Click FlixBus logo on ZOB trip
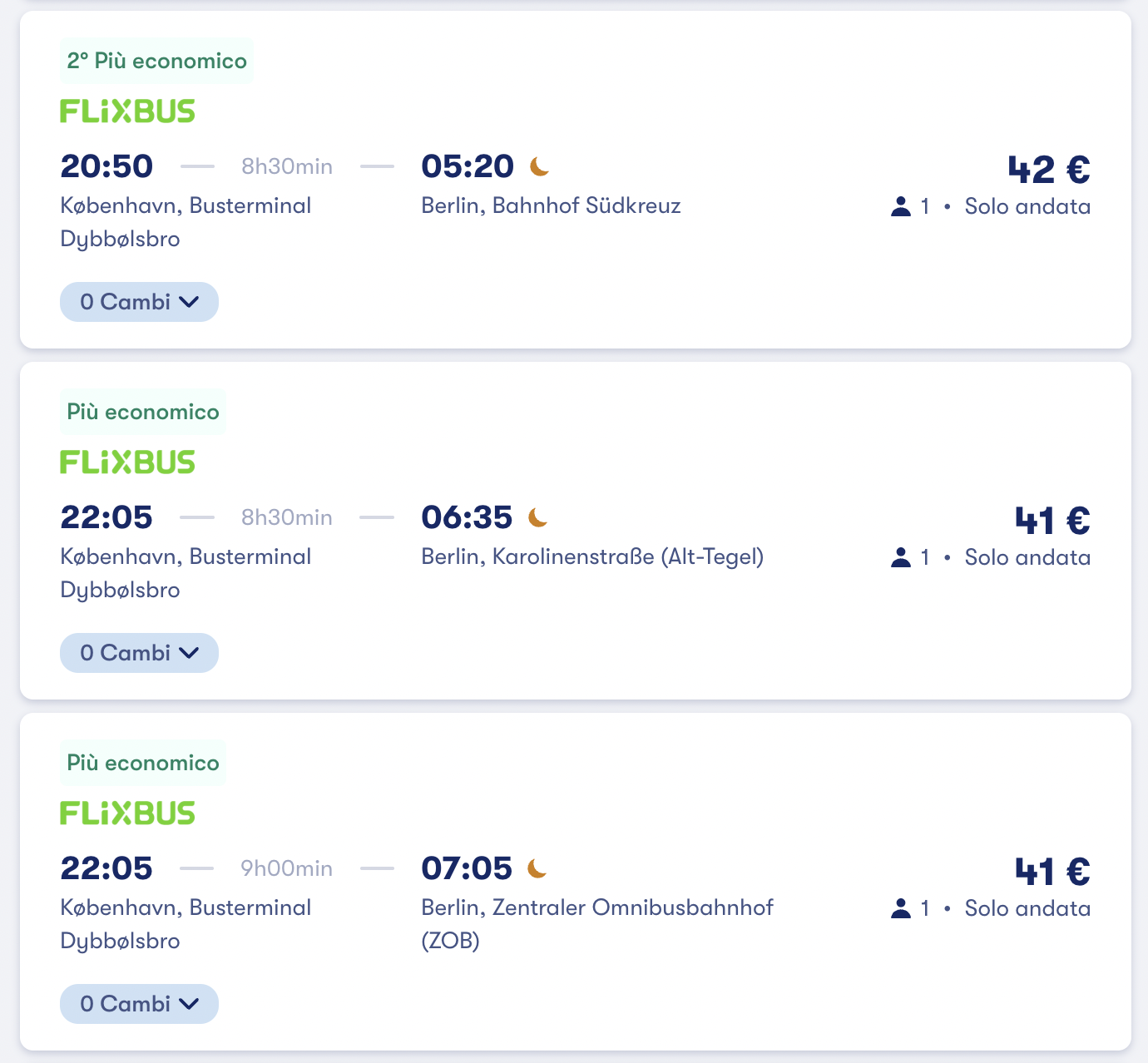Image resolution: width=1148 pixels, height=1063 pixels. click(127, 813)
